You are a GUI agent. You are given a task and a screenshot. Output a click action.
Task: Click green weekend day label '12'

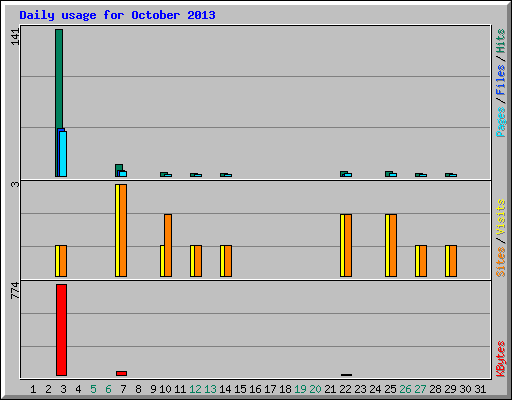click(x=195, y=389)
